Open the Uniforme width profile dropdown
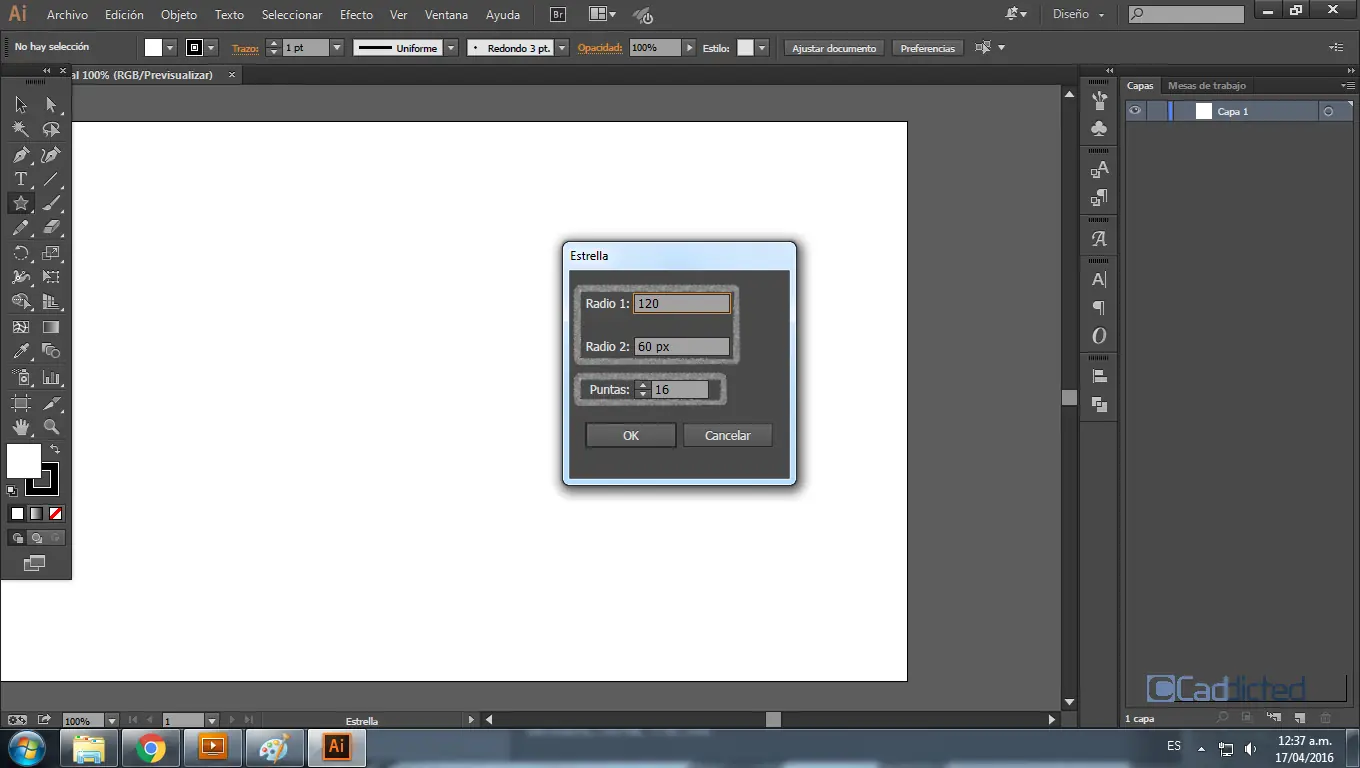Image resolution: width=1360 pixels, height=768 pixels. 451,48
